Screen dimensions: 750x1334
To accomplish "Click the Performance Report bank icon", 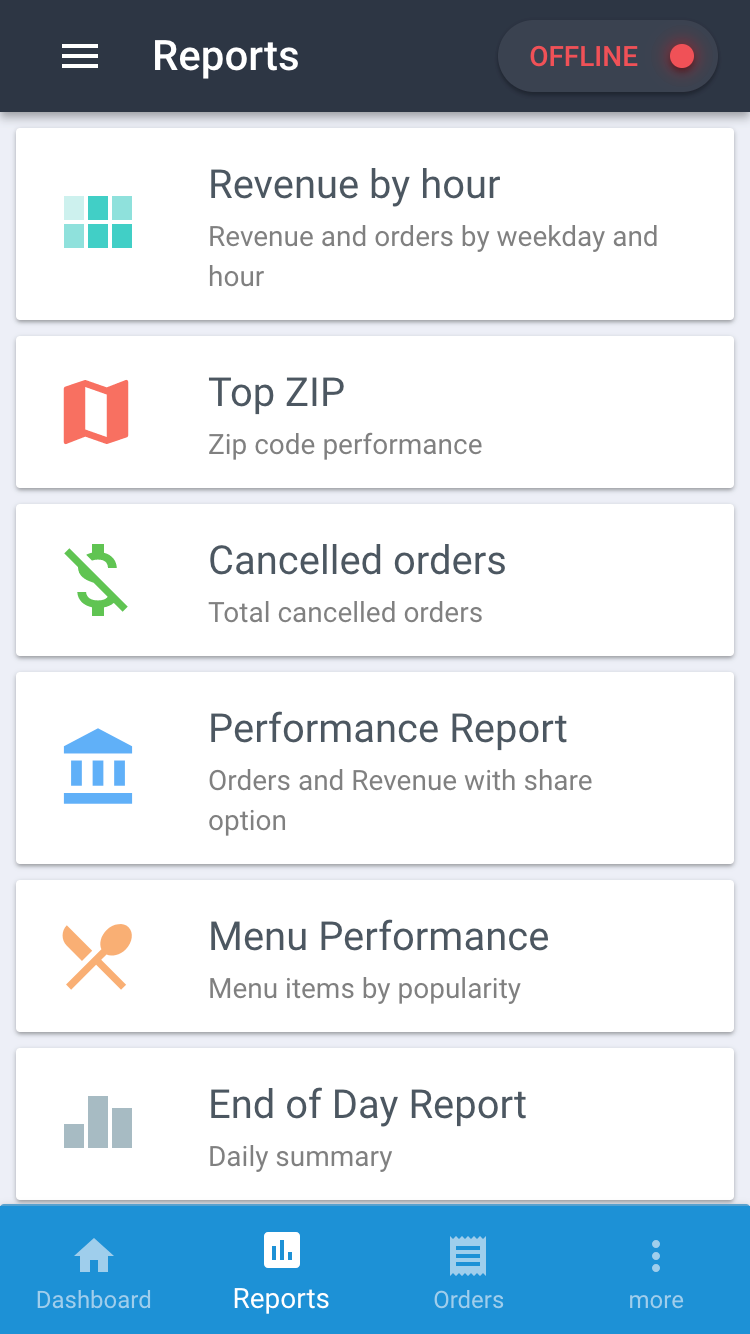I will [98, 767].
